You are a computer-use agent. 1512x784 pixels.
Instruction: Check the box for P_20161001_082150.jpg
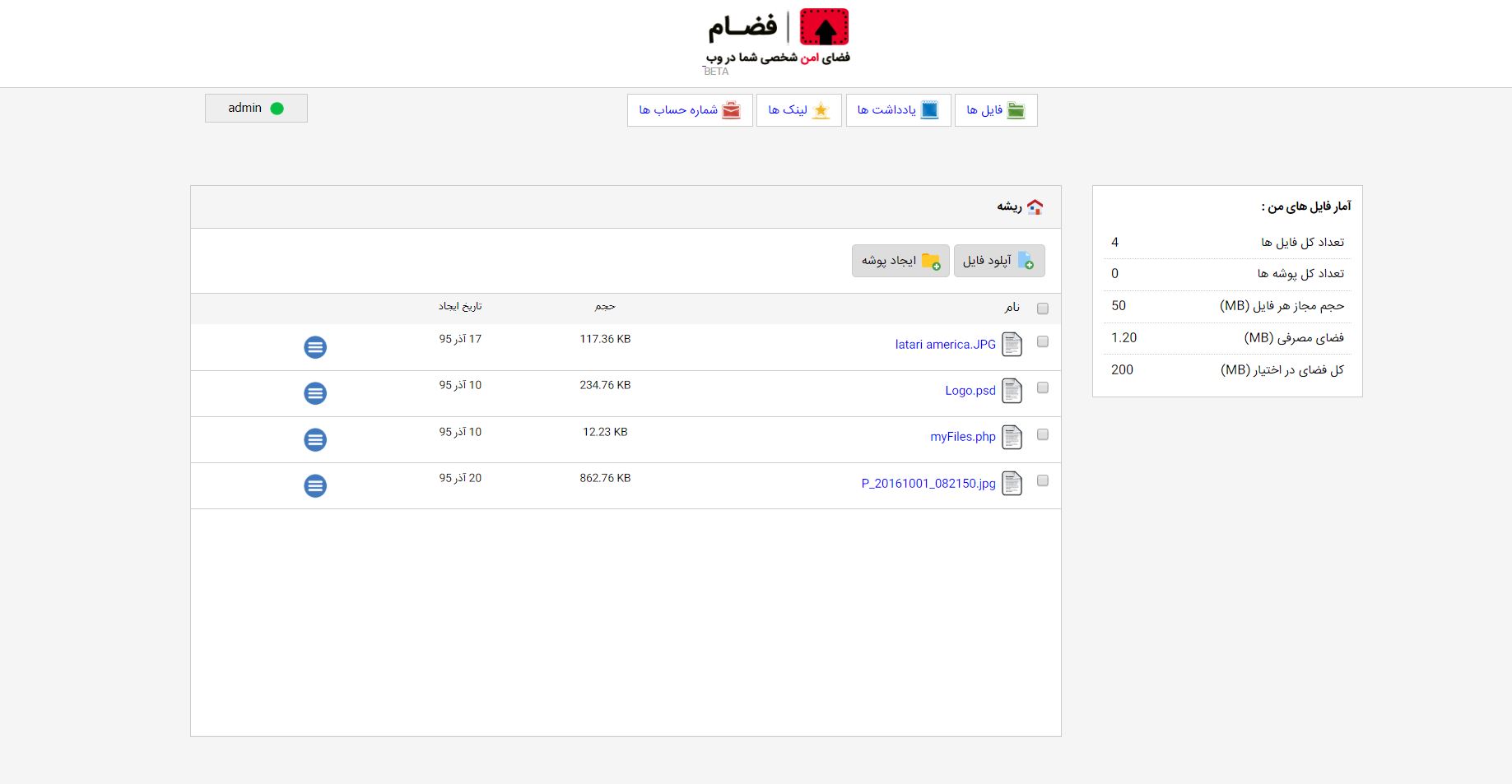(1043, 480)
